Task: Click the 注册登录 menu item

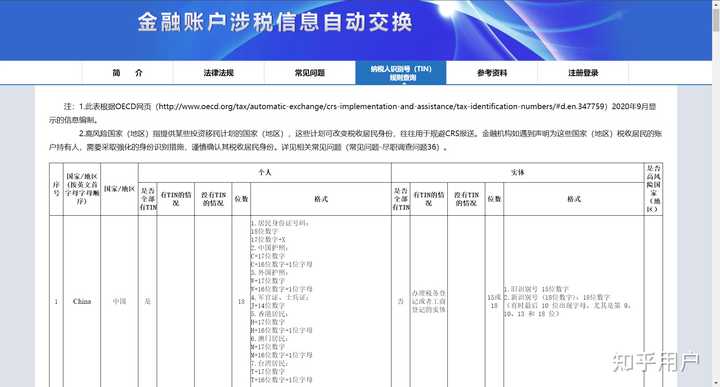Action: pos(583,73)
